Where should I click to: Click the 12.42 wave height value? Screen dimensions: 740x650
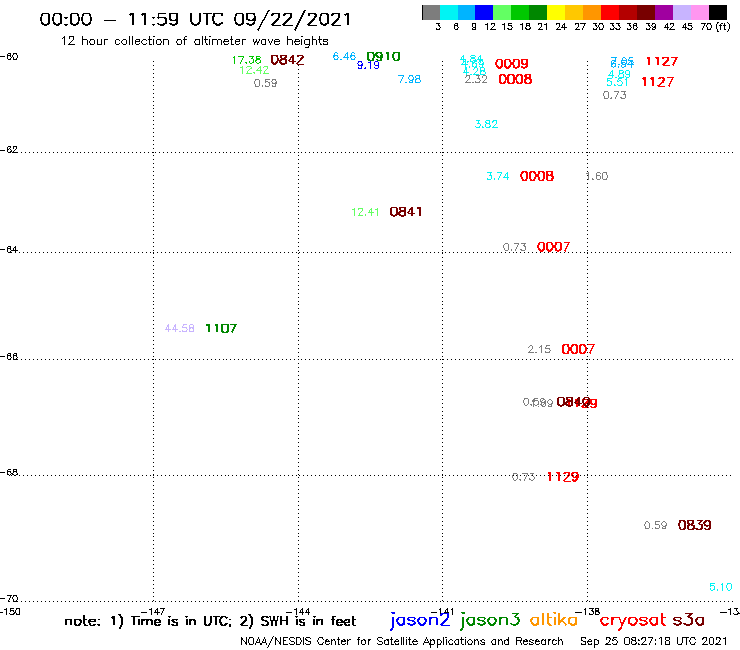pos(254,70)
